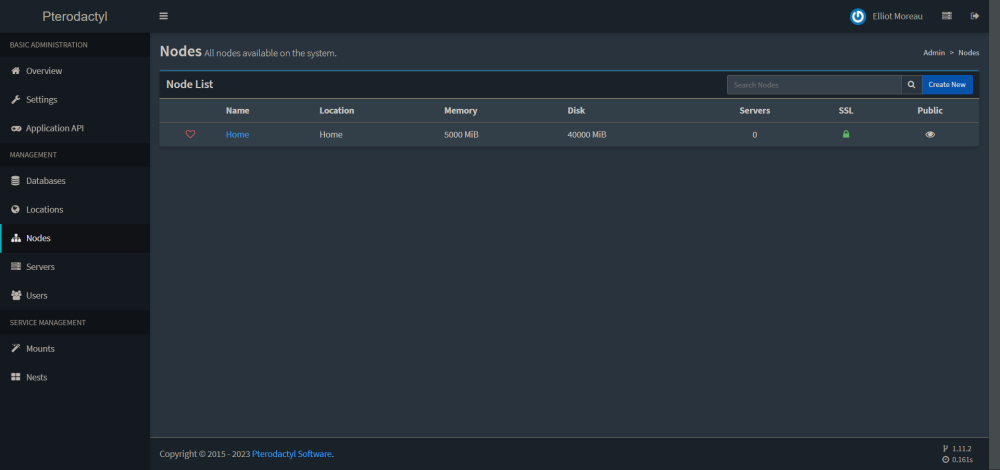Click the Users group icon
This screenshot has height=470, width=1000.
click(x=16, y=295)
